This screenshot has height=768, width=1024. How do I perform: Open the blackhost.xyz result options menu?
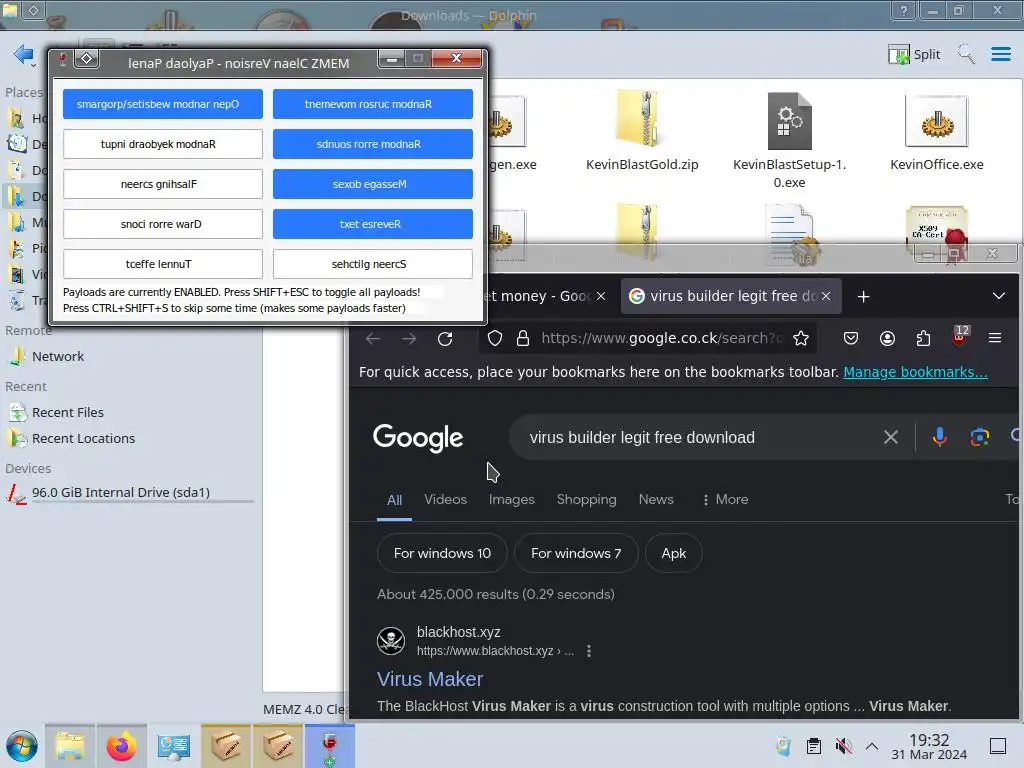589,651
